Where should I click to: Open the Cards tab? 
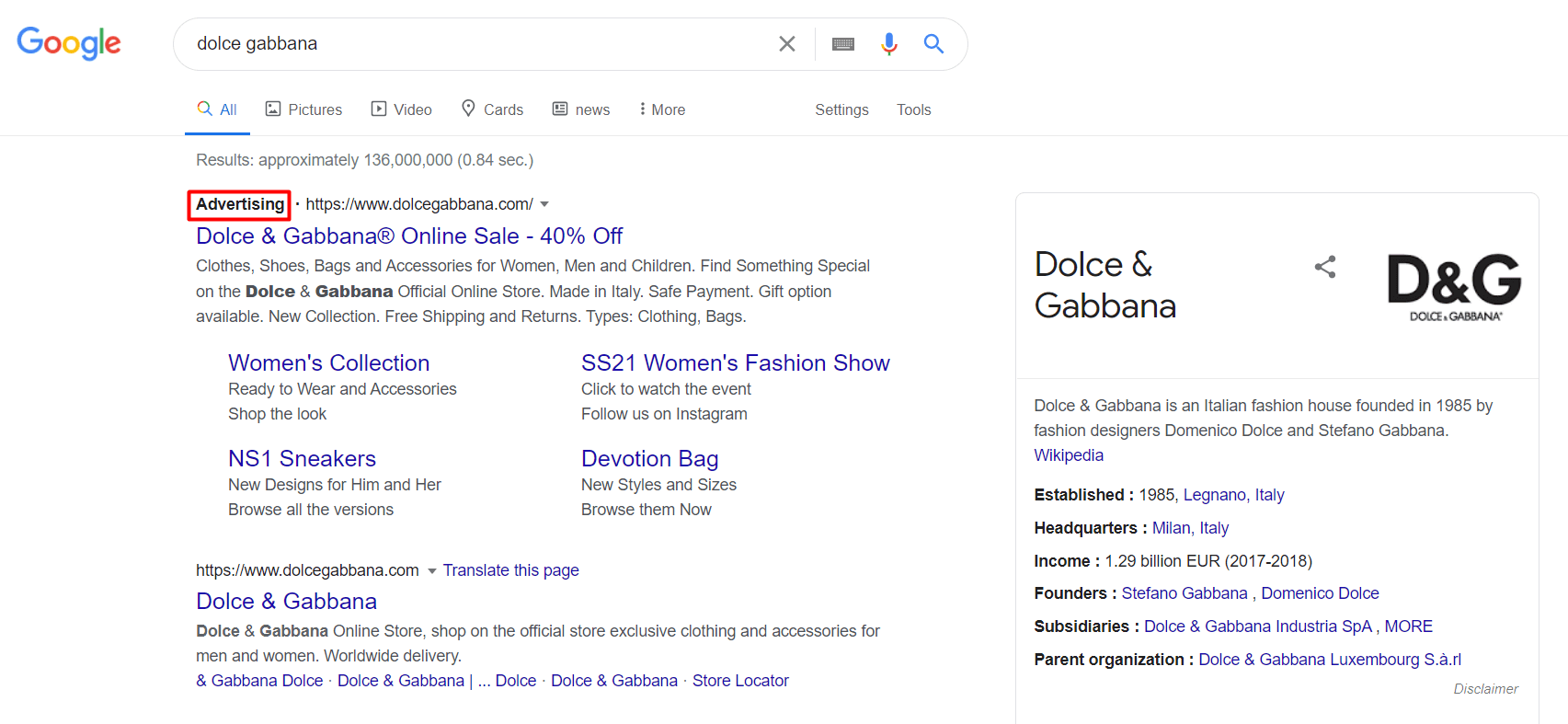(492, 109)
